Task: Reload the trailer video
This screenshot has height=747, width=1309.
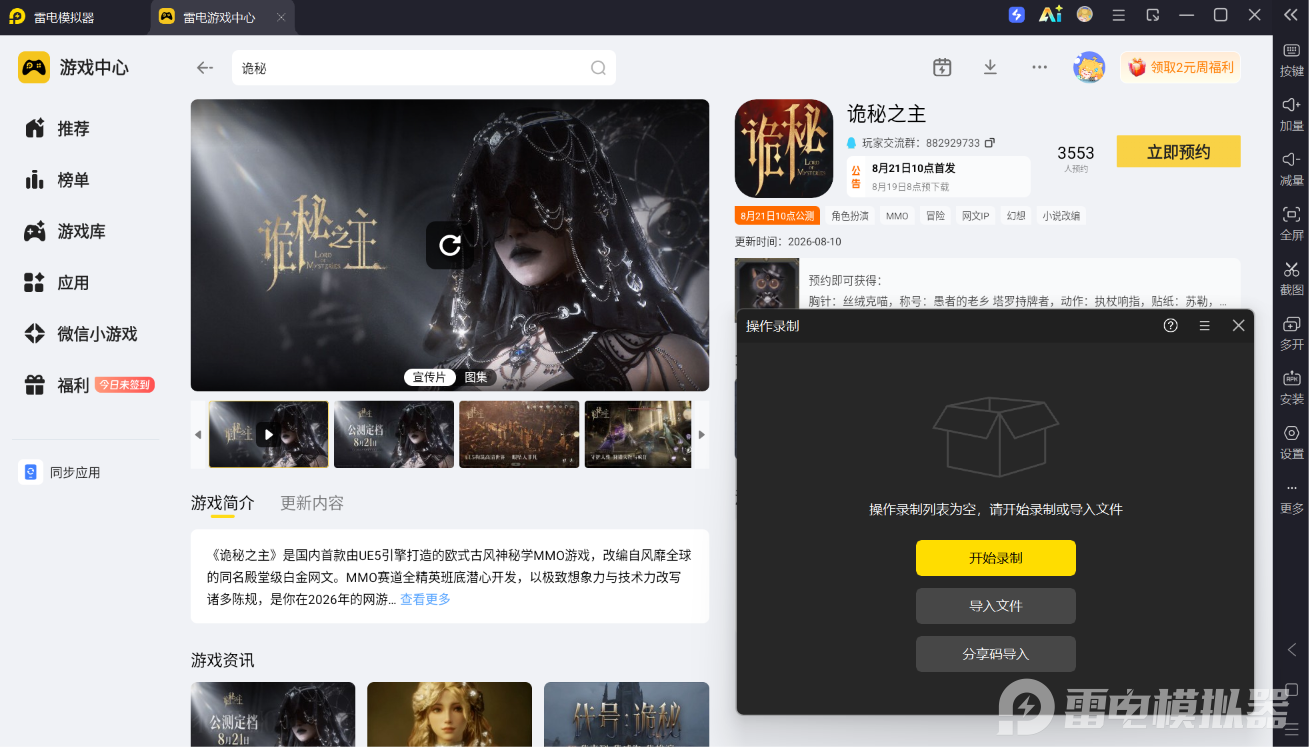Action: (x=450, y=245)
